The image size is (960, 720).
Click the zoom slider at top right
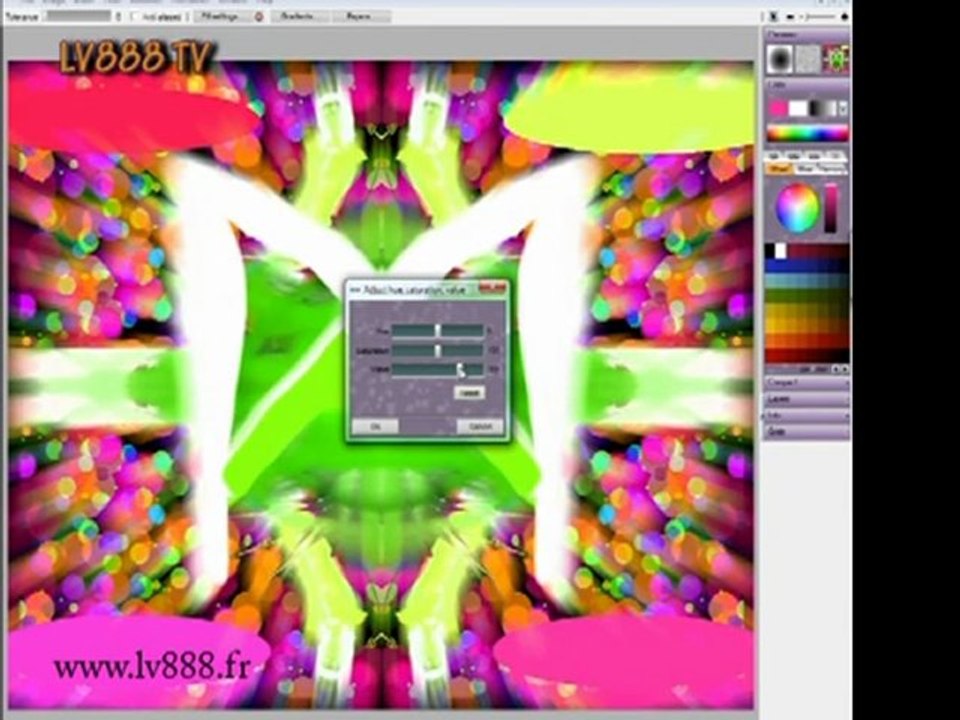[x=819, y=17]
